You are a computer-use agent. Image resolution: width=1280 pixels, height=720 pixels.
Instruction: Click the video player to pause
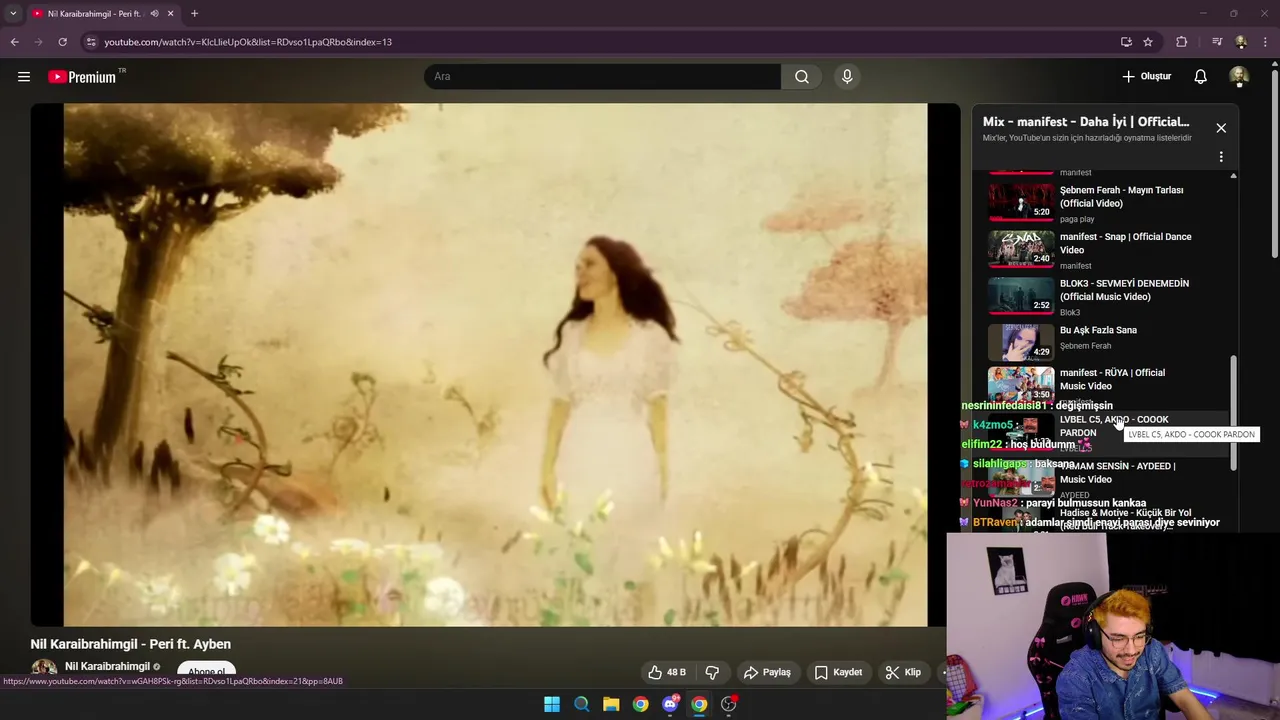click(x=495, y=365)
